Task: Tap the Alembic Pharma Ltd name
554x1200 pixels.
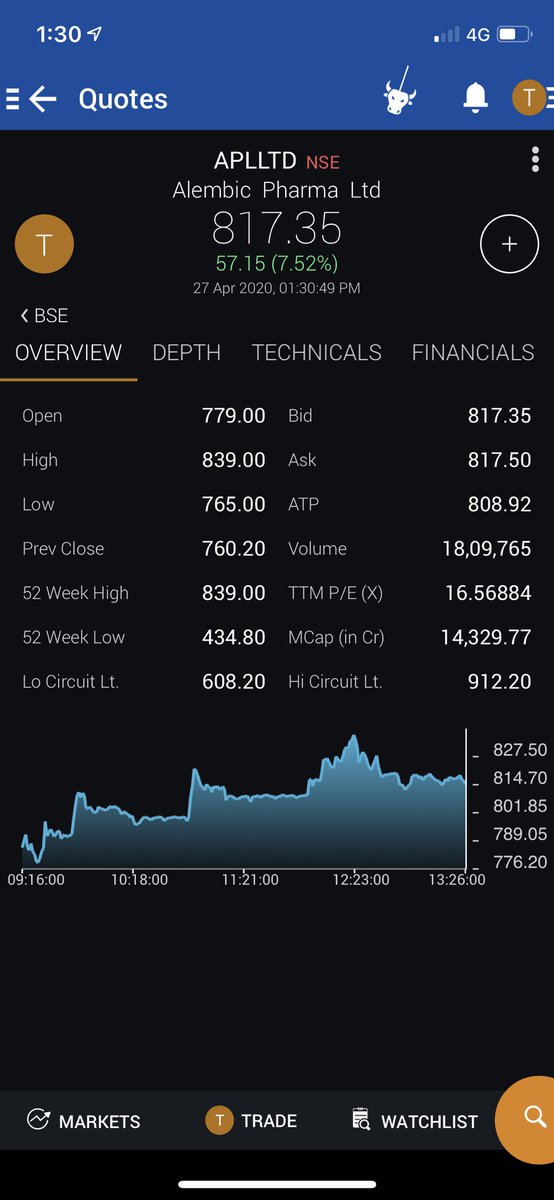Action: [x=277, y=189]
